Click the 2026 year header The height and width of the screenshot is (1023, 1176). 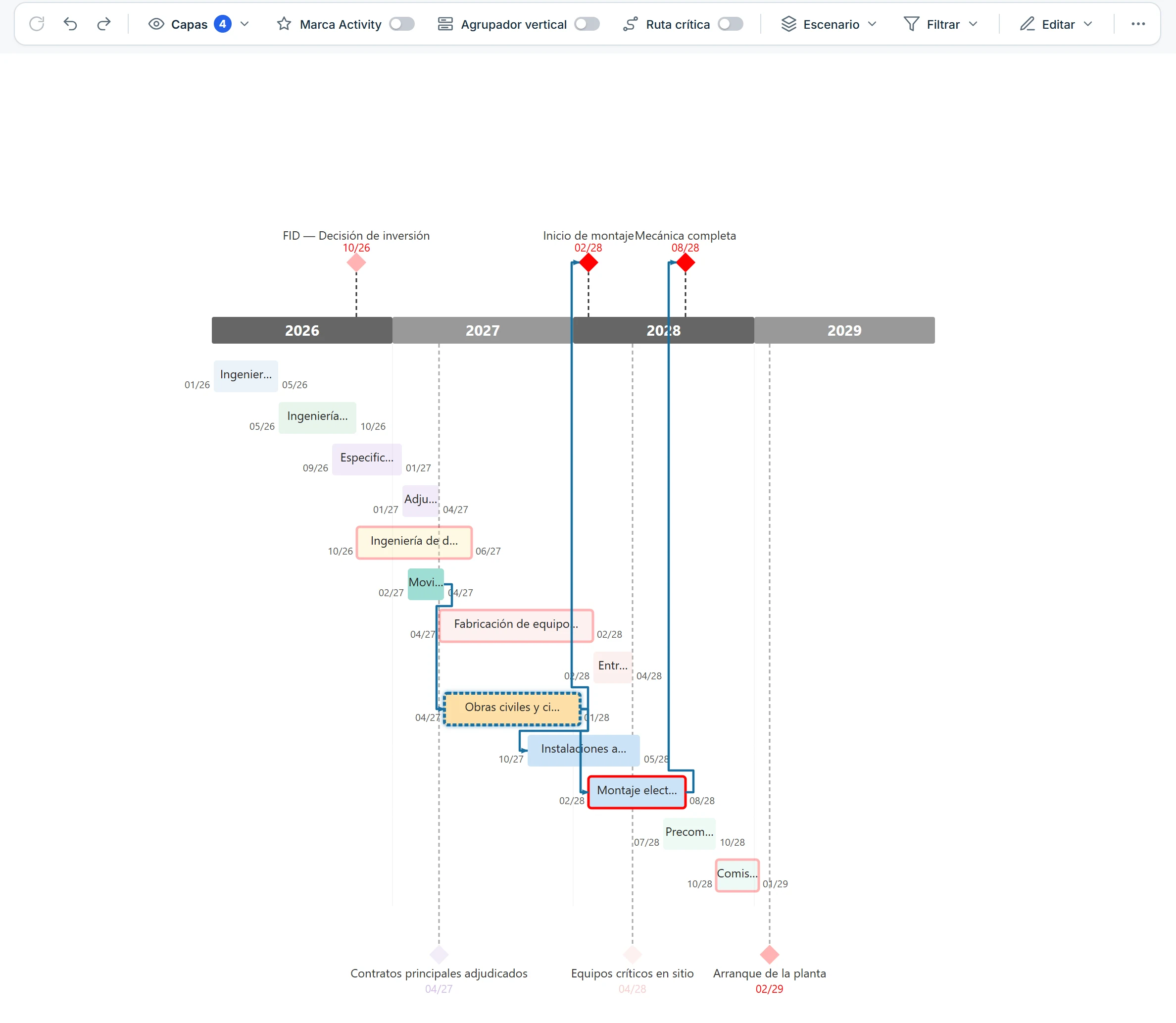[x=302, y=331]
